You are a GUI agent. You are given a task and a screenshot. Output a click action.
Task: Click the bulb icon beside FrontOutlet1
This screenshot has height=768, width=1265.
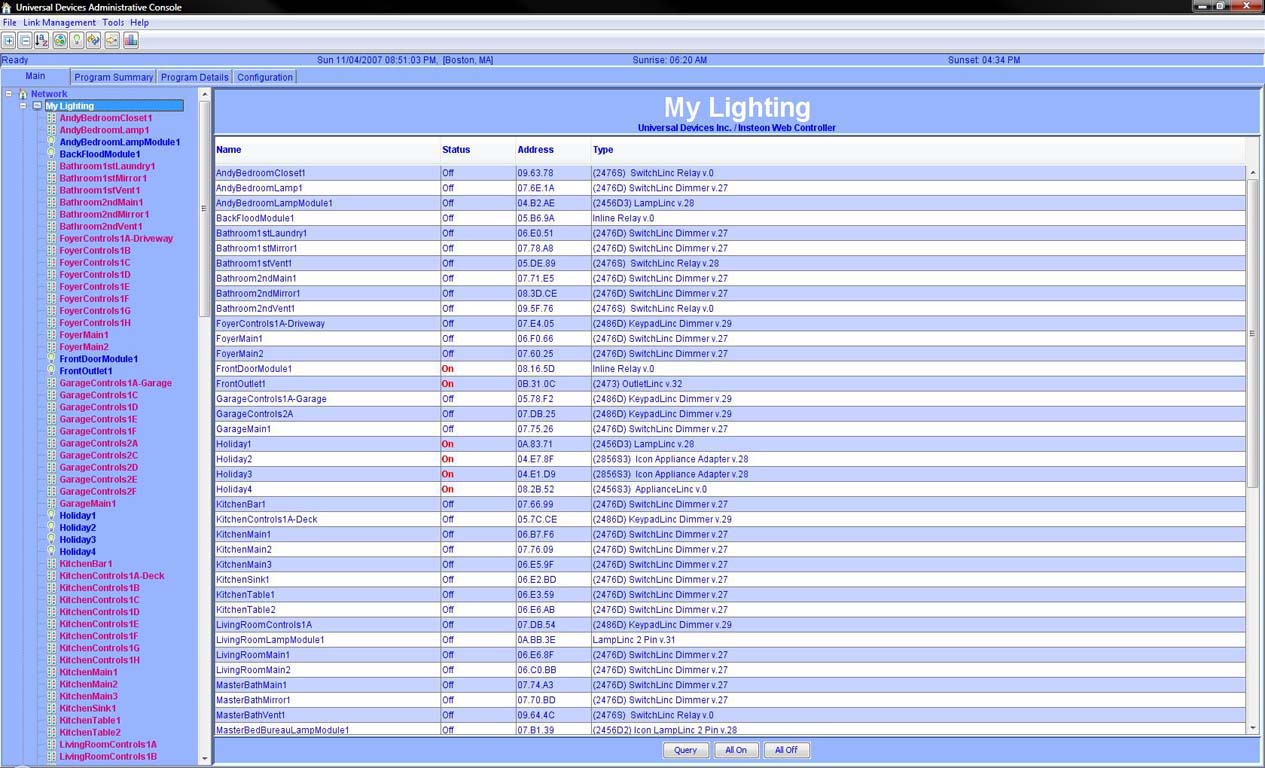[52, 371]
